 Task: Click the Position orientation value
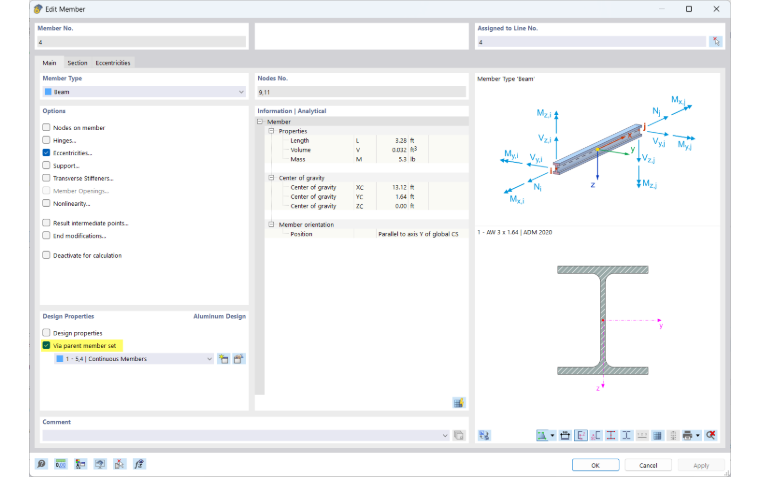tap(418, 234)
